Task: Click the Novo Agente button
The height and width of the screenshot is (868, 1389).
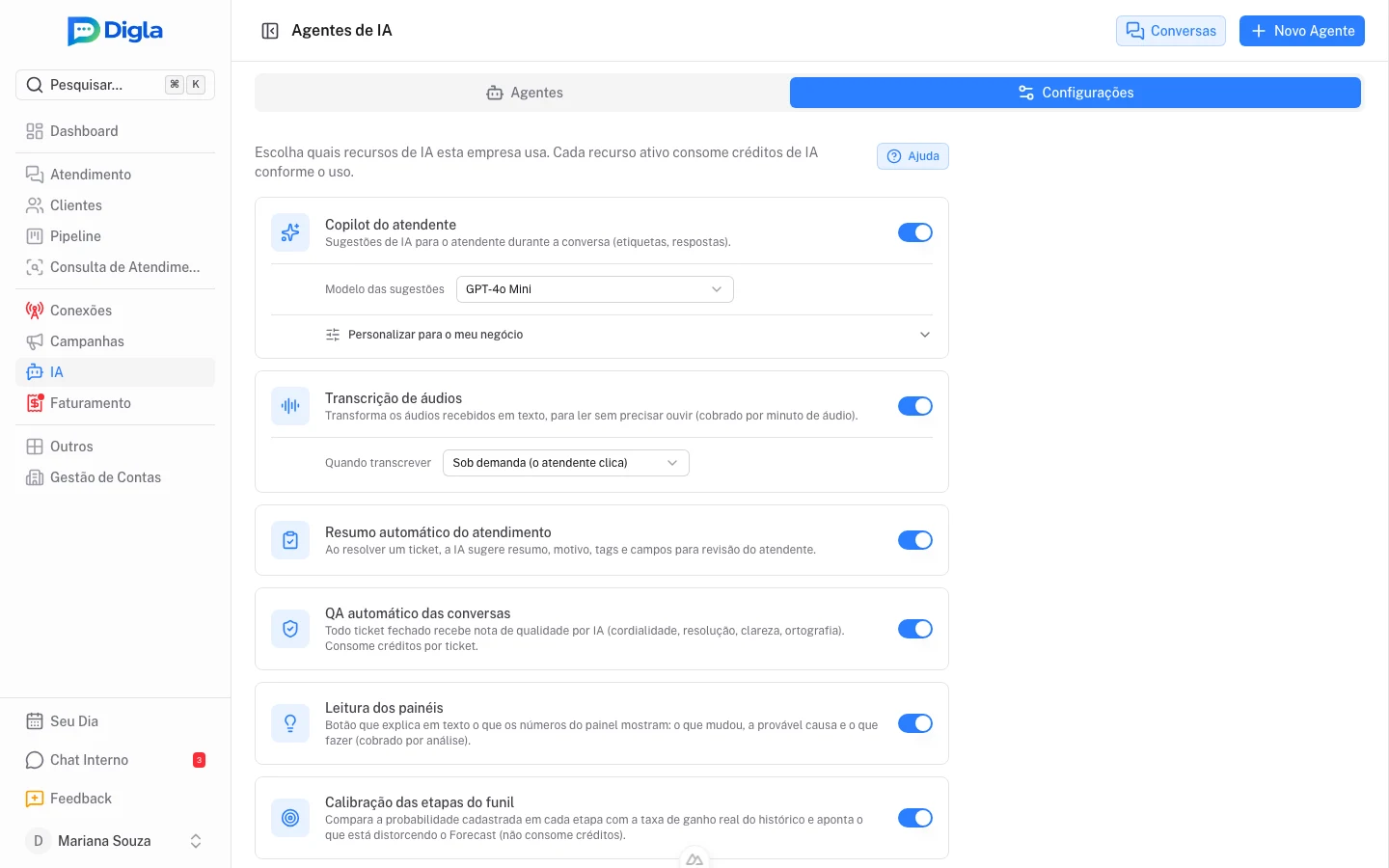Action: [x=1302, y=31]
